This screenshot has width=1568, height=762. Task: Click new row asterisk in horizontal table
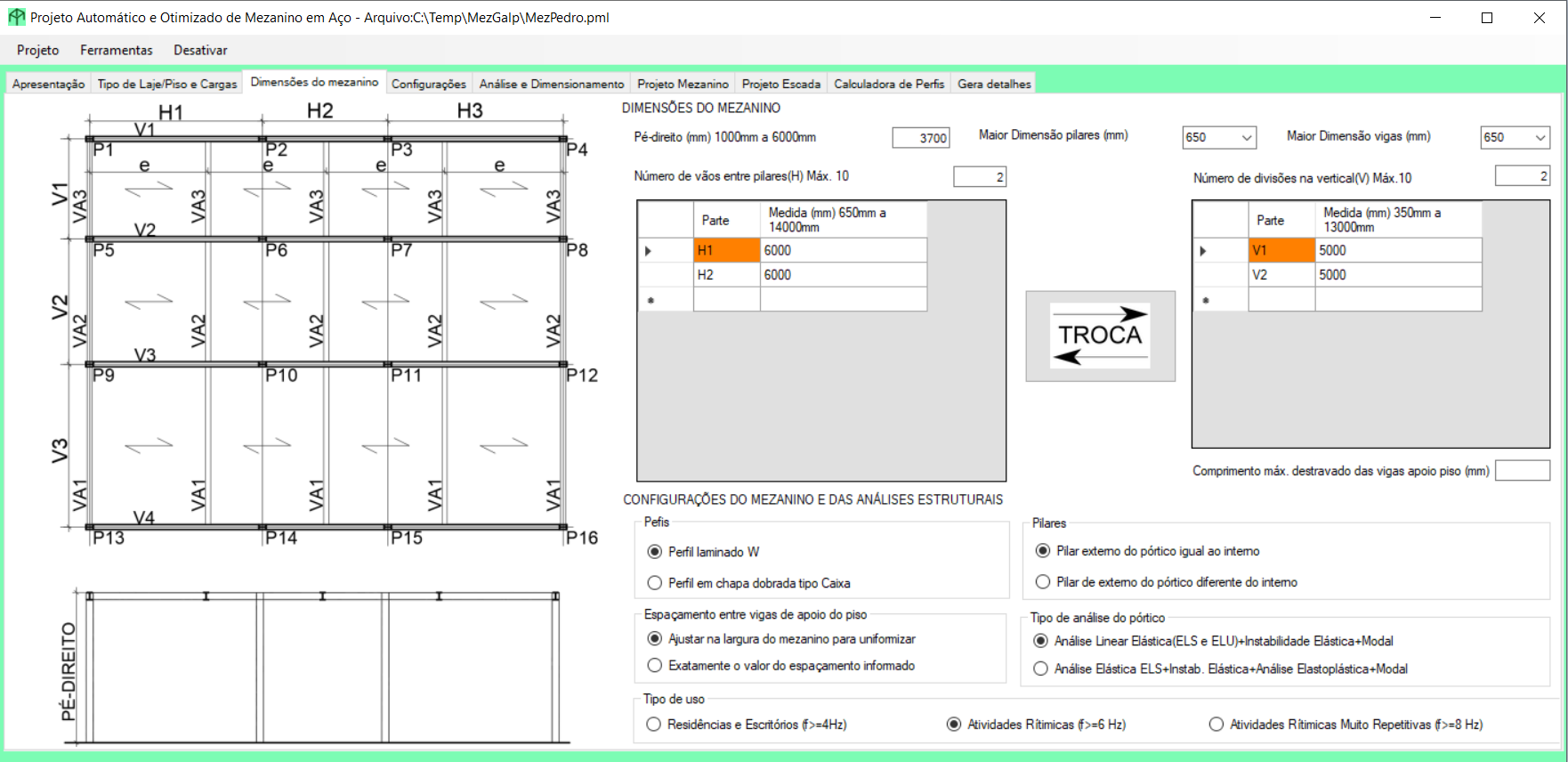[x=651, y=301]
